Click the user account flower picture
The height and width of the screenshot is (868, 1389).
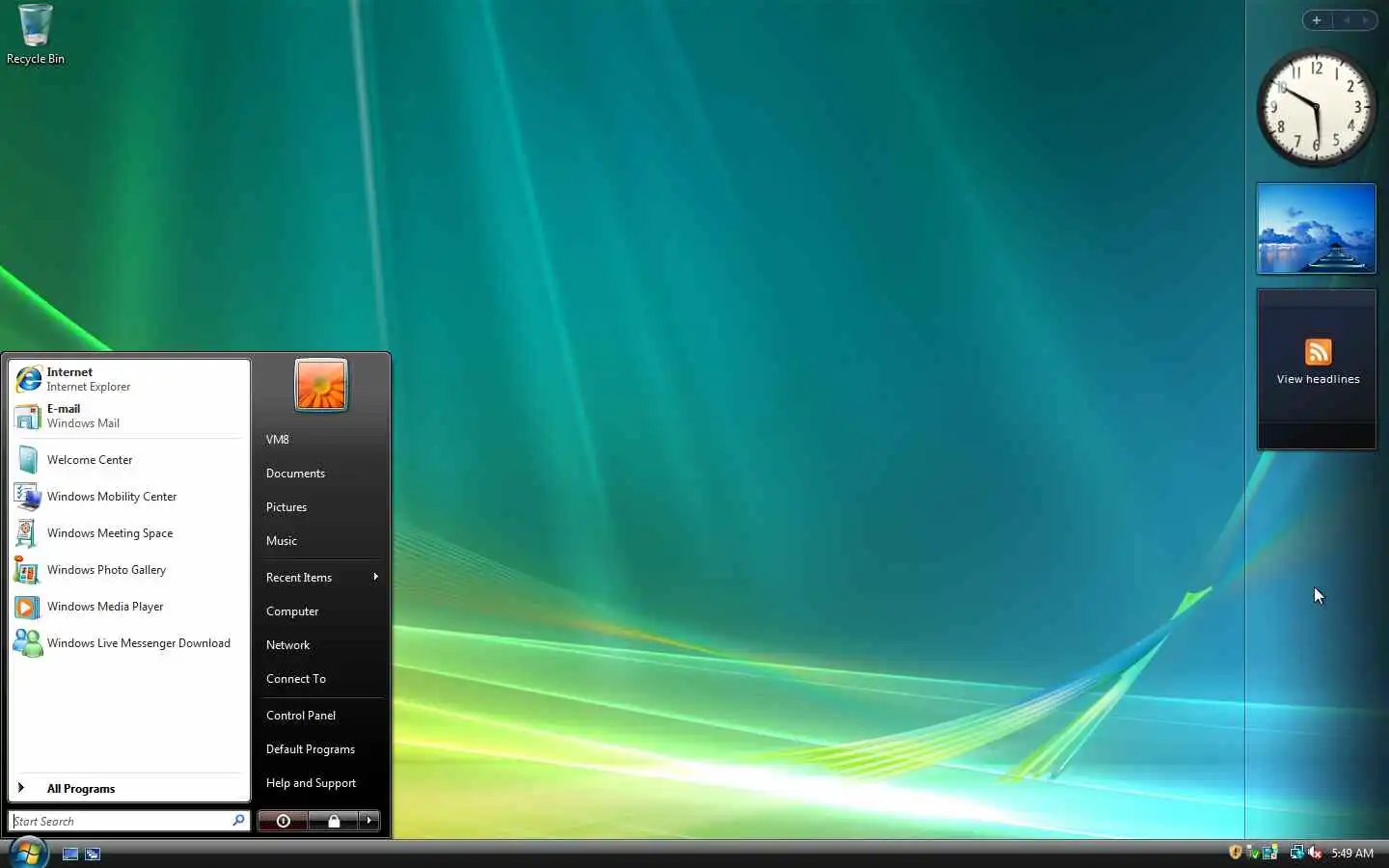321,385
